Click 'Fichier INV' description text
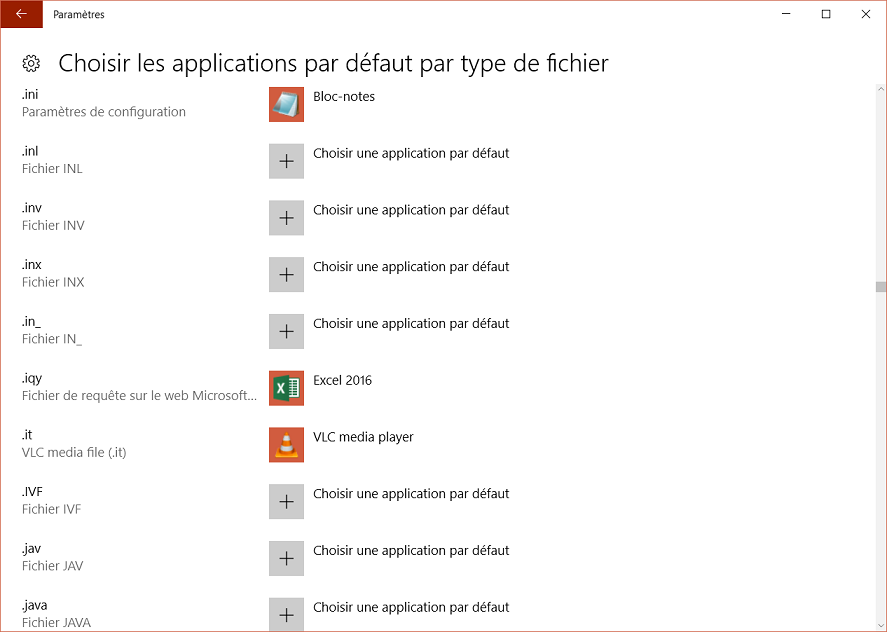The height and width of the screenshot is (632, 887). (53, 225)
